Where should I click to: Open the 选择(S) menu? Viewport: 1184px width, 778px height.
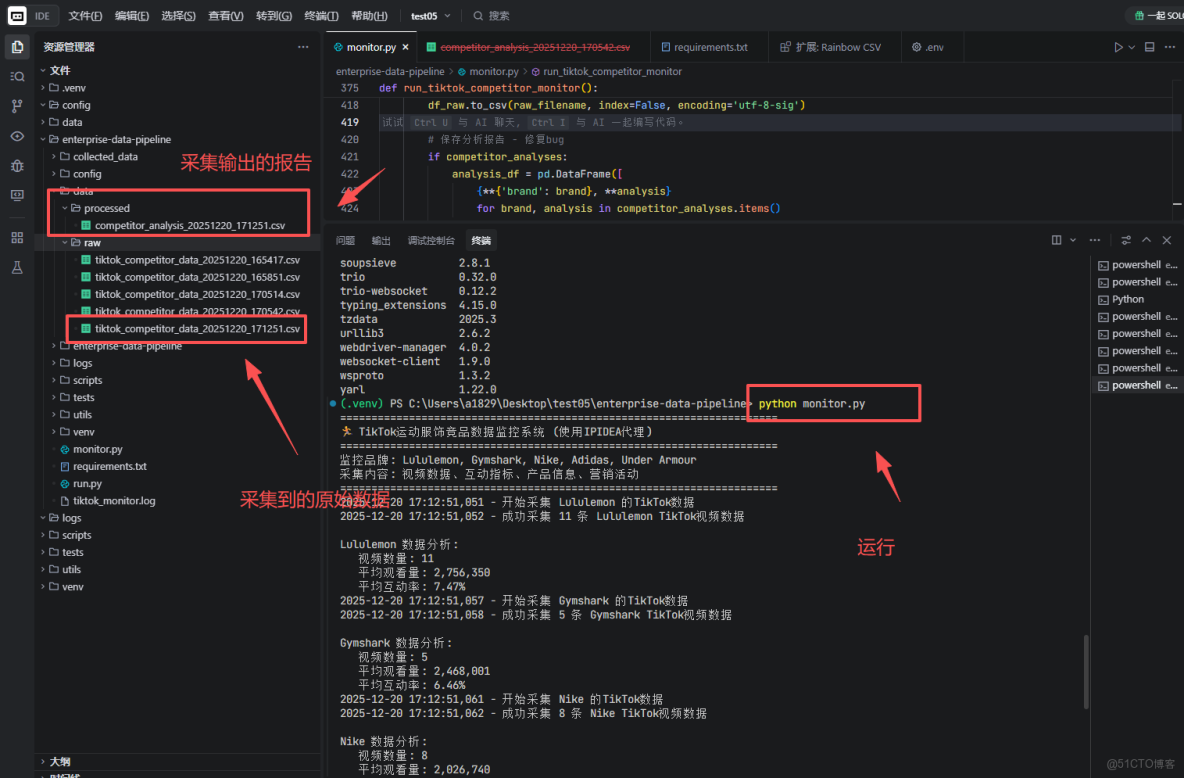(178, 15)
